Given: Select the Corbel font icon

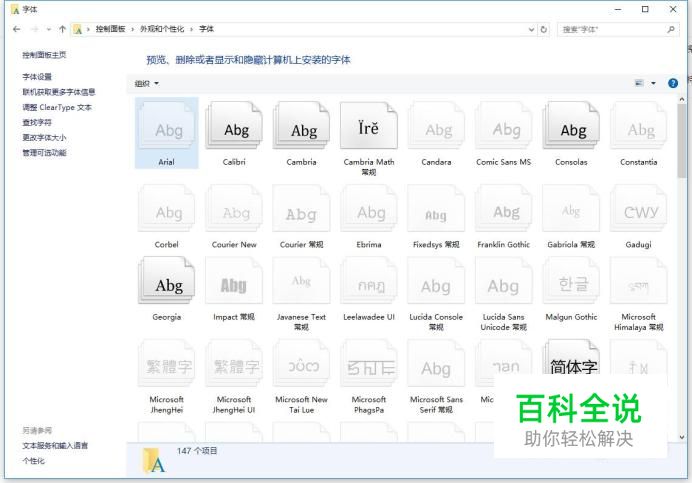Looking at the screenshot, I should point(166,208).
